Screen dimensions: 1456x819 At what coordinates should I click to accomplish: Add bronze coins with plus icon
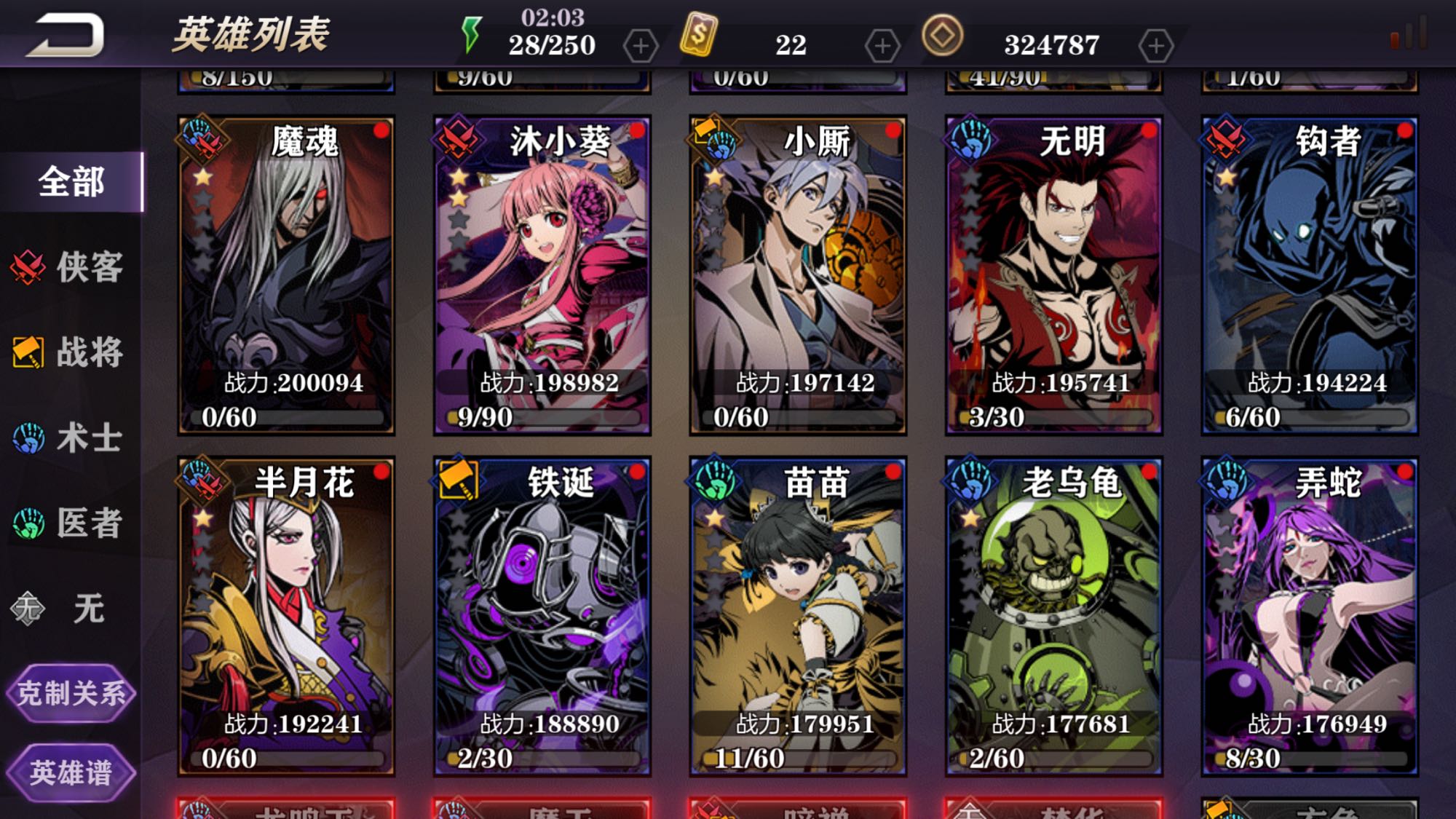click(1156, 47)
